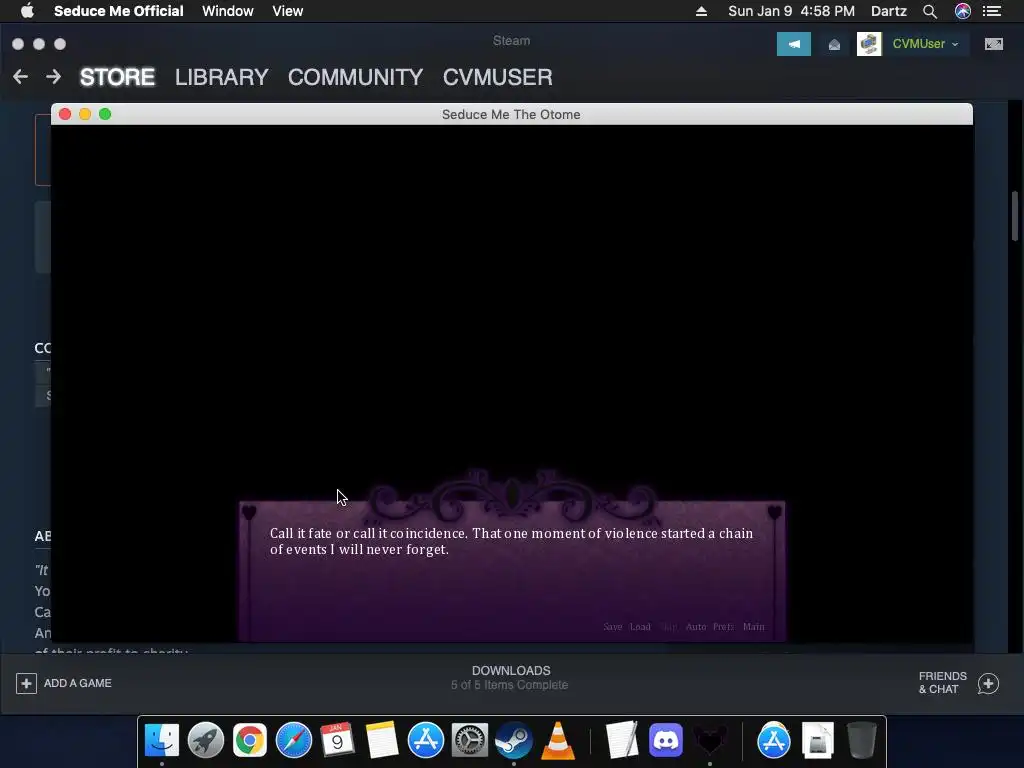
Task: Open the View menu
Action: (x=288, y=11)
